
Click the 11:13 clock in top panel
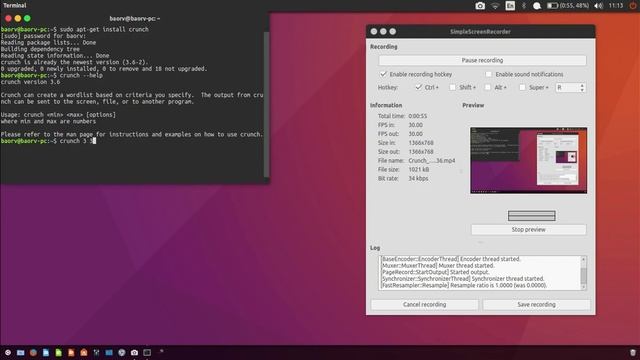tap(616, 6)
